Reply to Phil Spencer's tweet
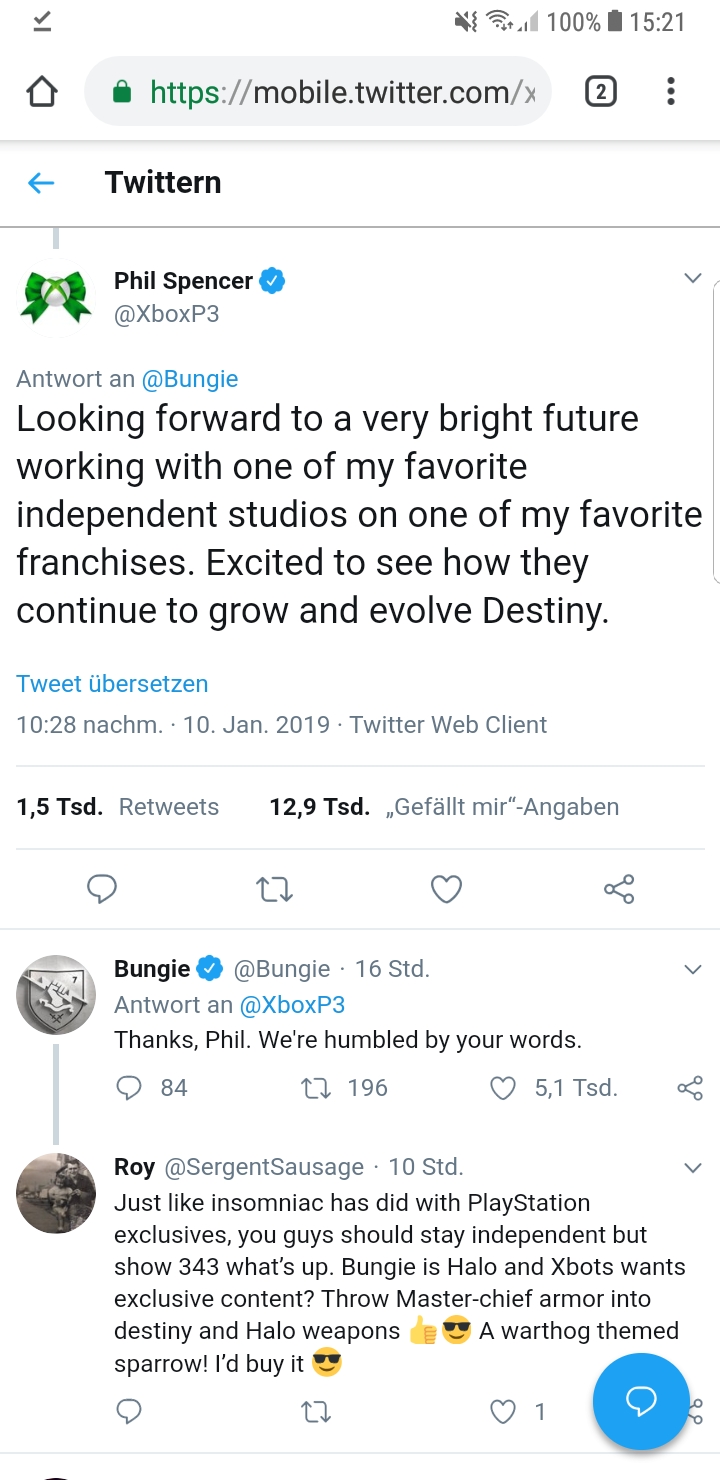 pyautogui.click(x=101, y=889)
